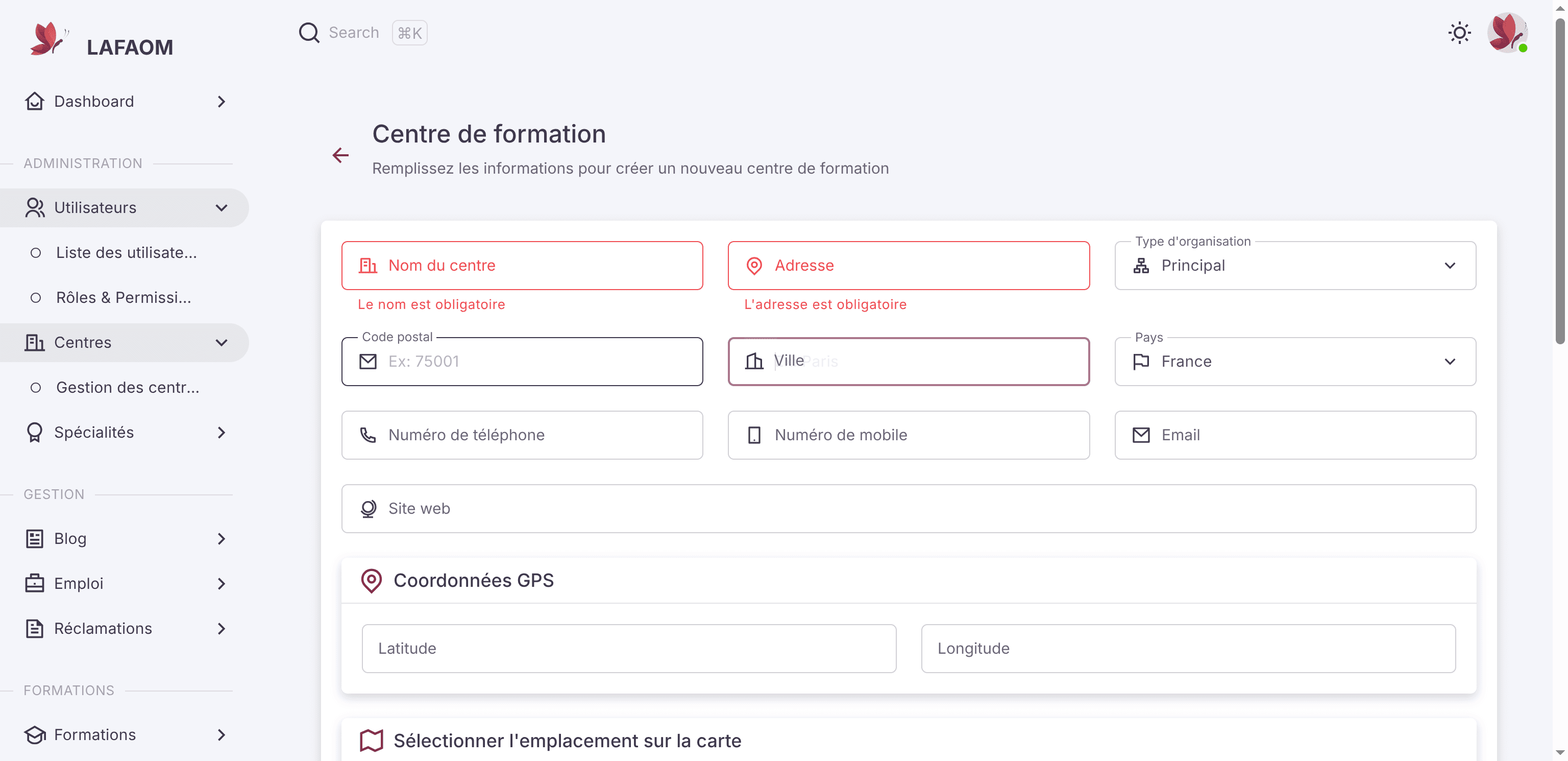Collapse the Utilisateurs section chevron
The height and width of the screenshot is (761, 1568).
pyautogui.click(x=222, y=208)
